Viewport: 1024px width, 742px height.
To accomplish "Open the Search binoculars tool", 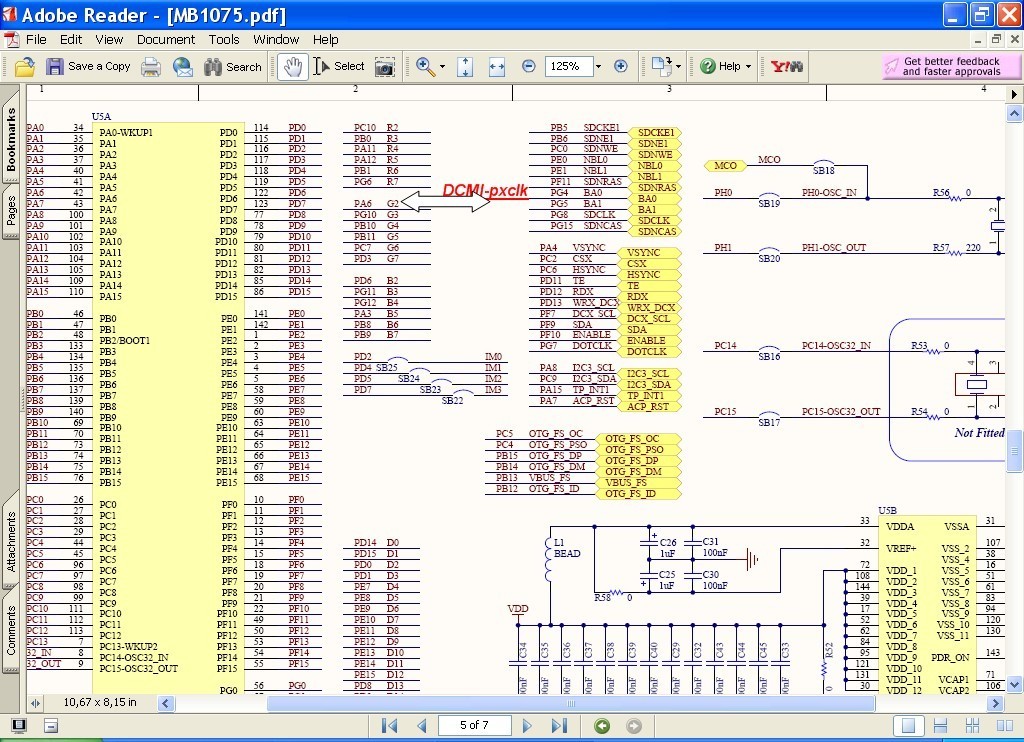I will coord(232,67).
